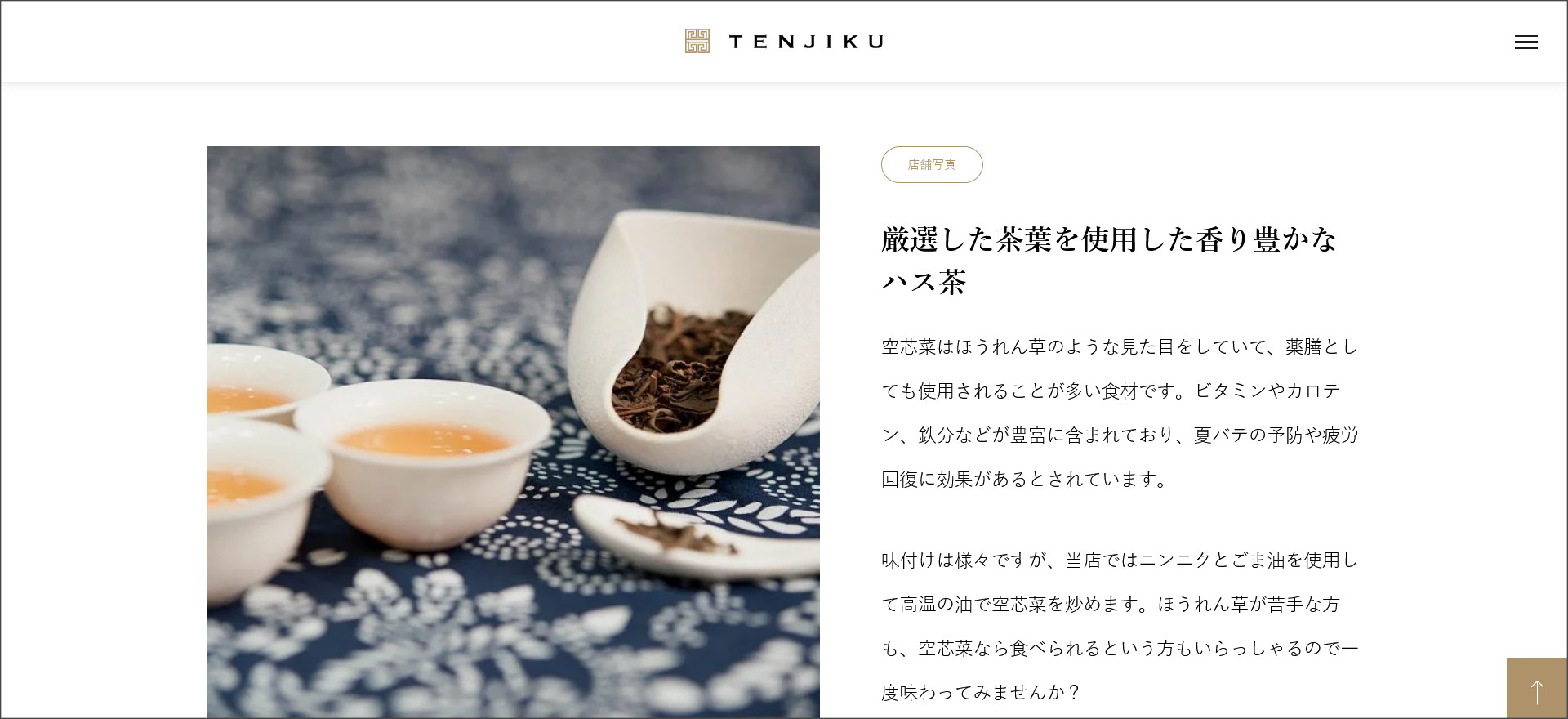The width and height of the screenshot is (1568, 719).
Task: Click the text line starting て高温の油で空芯菜
Action: pos(1111,604)
